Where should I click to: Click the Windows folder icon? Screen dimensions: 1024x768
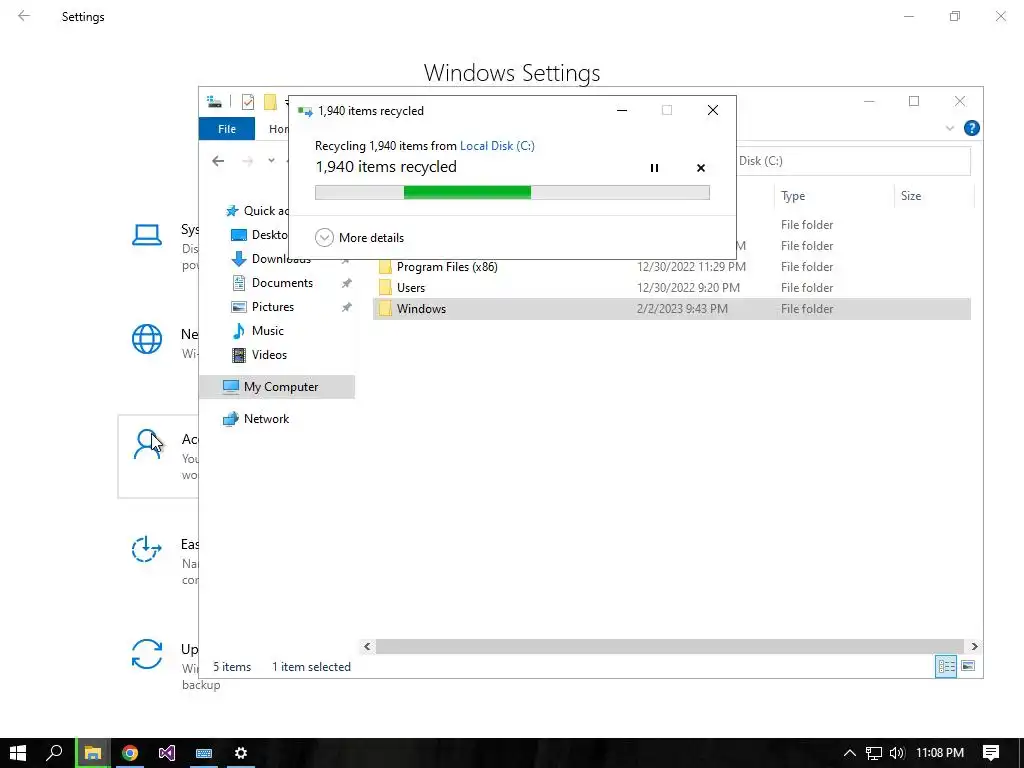point(385,309)
